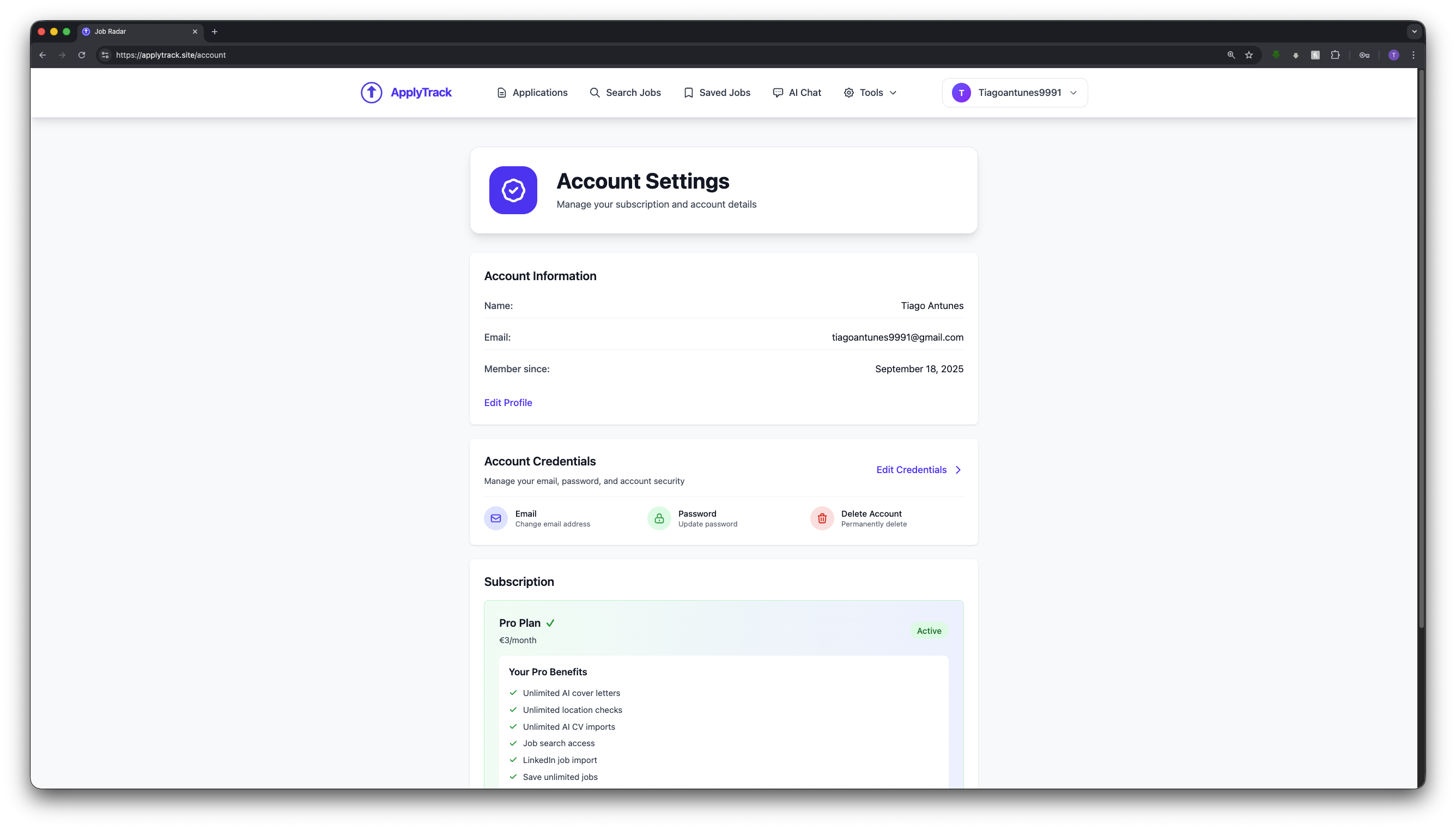Open AI Chat via its chat bubble icon
This screenshot has width=1456, height=829.
pos(778,92)
